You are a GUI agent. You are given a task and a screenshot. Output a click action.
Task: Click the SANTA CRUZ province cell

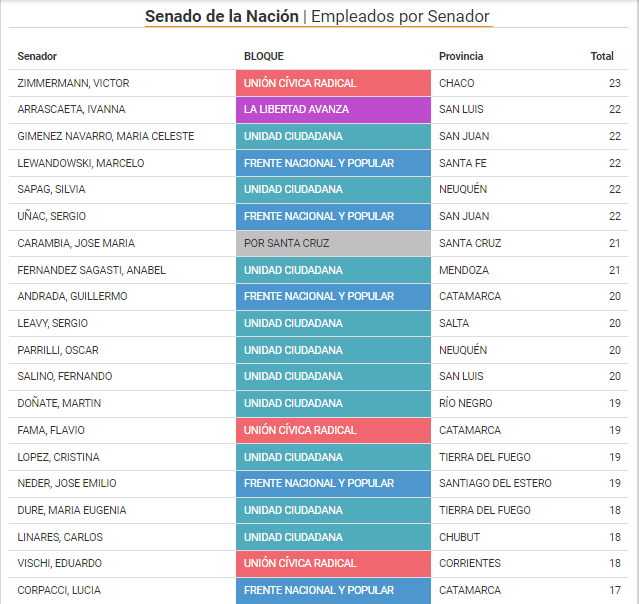click(x=470, y=243)
